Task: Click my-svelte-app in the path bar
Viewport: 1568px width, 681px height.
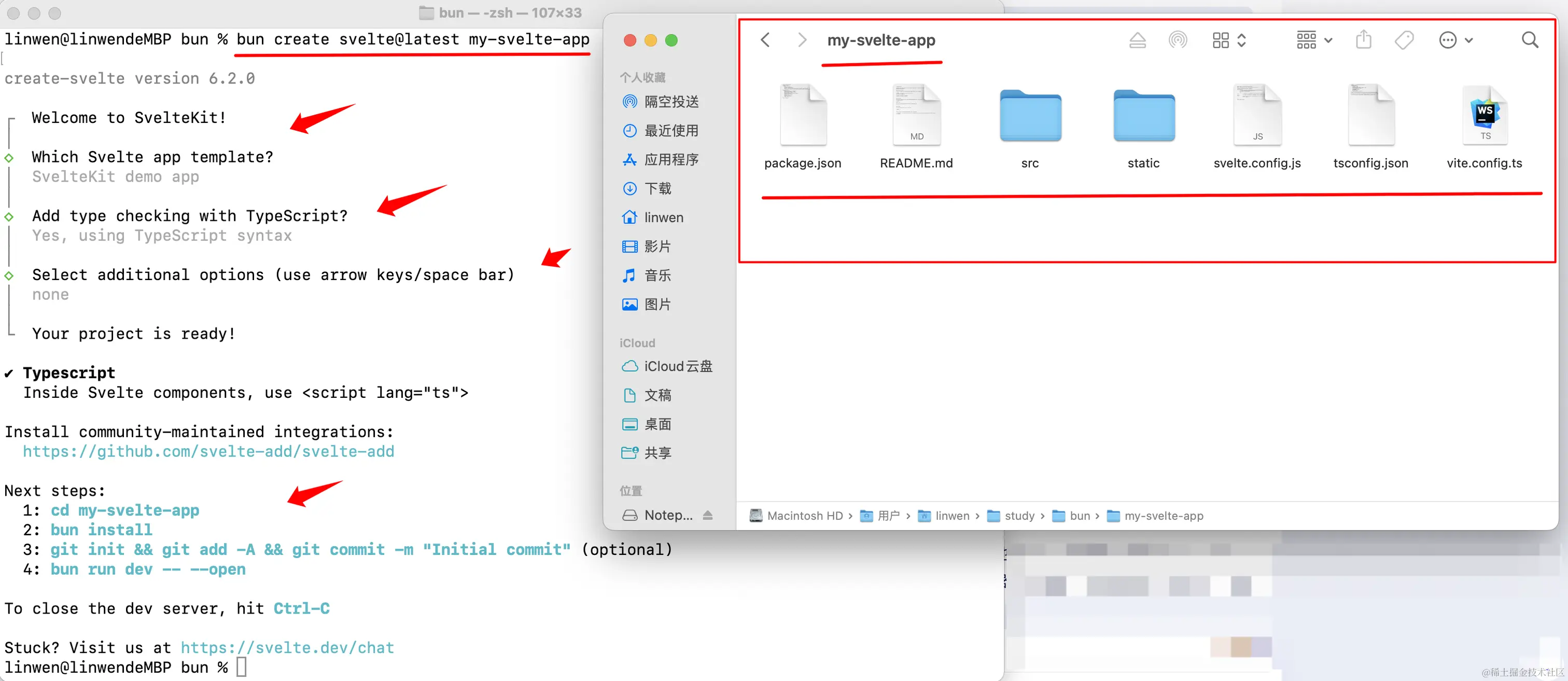Action: 1155,516
